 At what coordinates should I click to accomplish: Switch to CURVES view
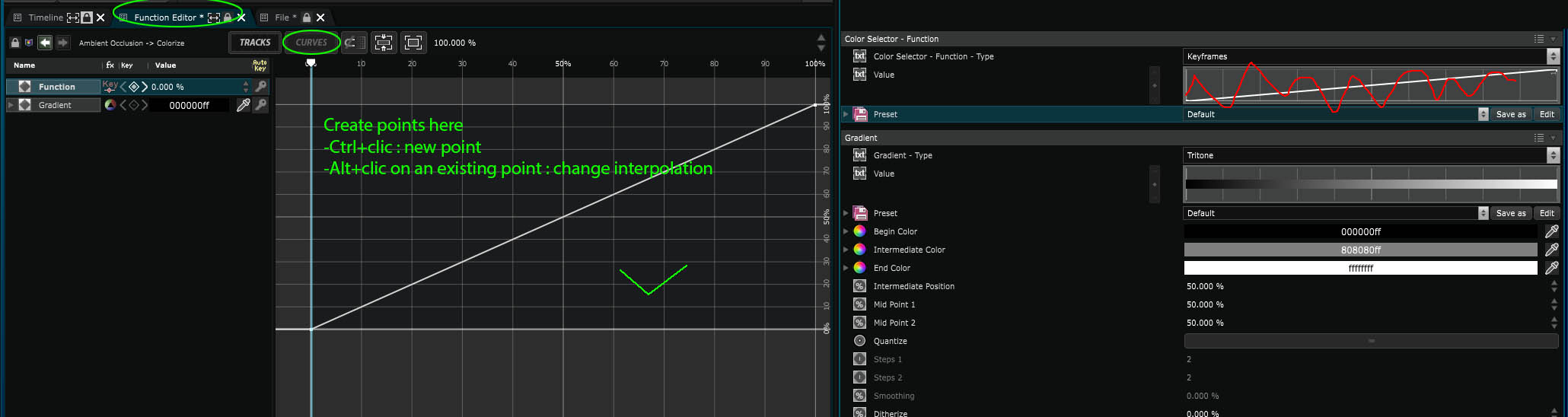[x=311, y=43]
